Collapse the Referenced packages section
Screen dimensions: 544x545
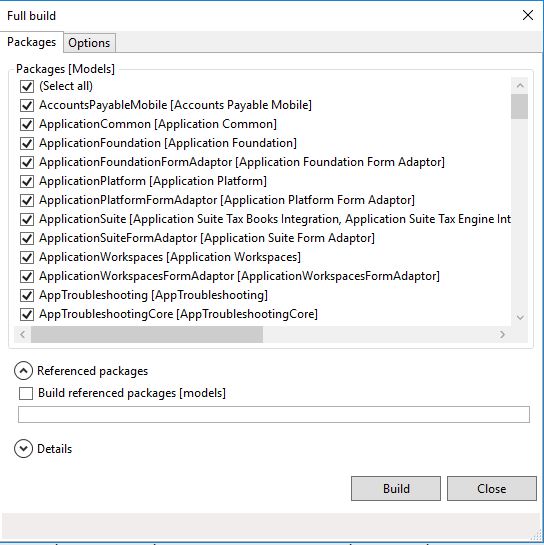[x=23, y=371]
